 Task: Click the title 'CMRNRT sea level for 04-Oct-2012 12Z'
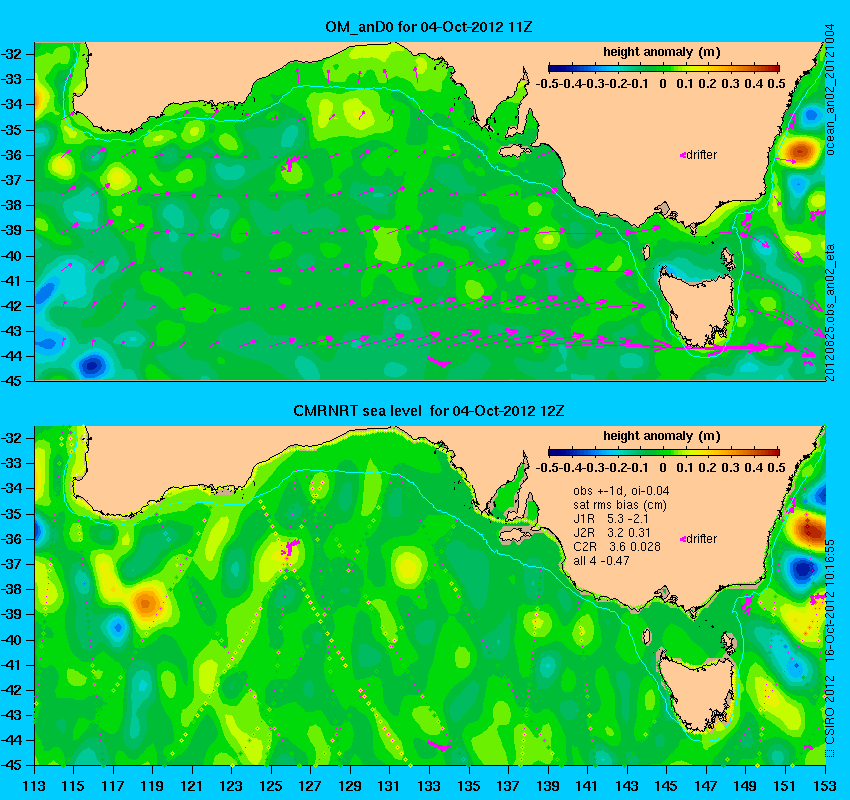(428, 411)
